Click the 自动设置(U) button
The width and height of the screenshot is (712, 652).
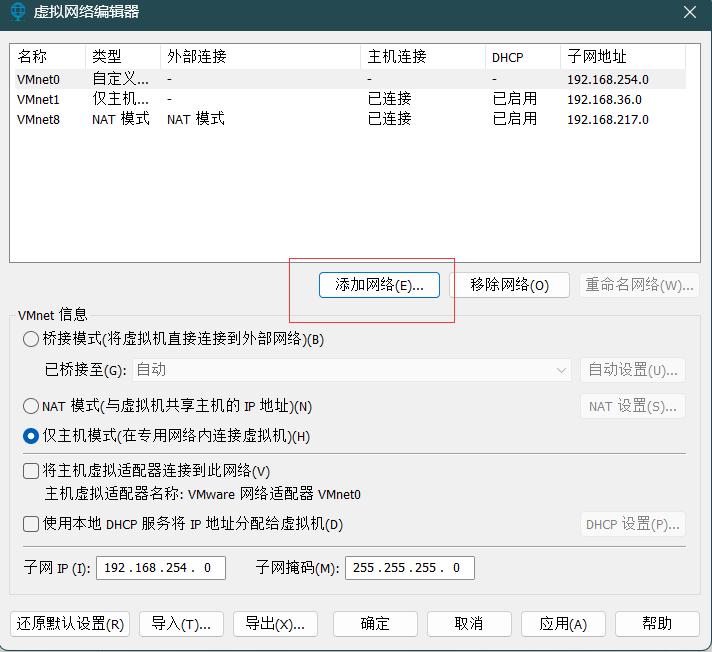click(633, 370)
